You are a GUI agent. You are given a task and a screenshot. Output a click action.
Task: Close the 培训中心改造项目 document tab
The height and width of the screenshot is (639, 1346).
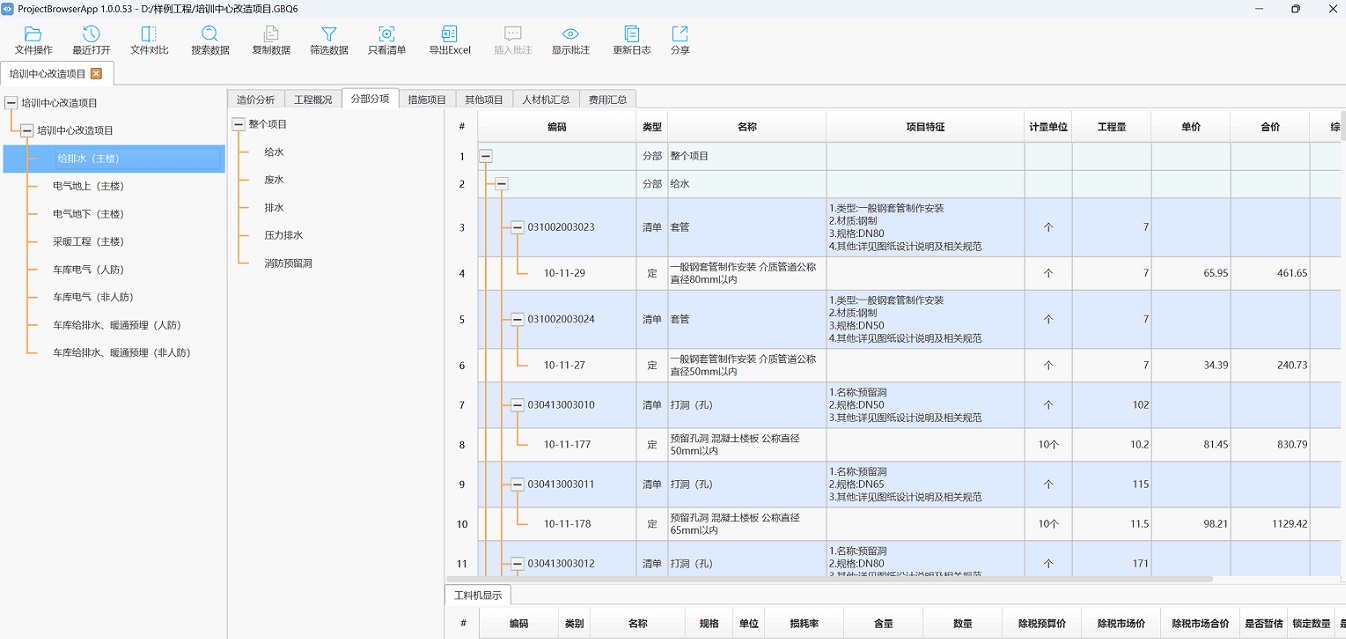click(x=96, y=73)
